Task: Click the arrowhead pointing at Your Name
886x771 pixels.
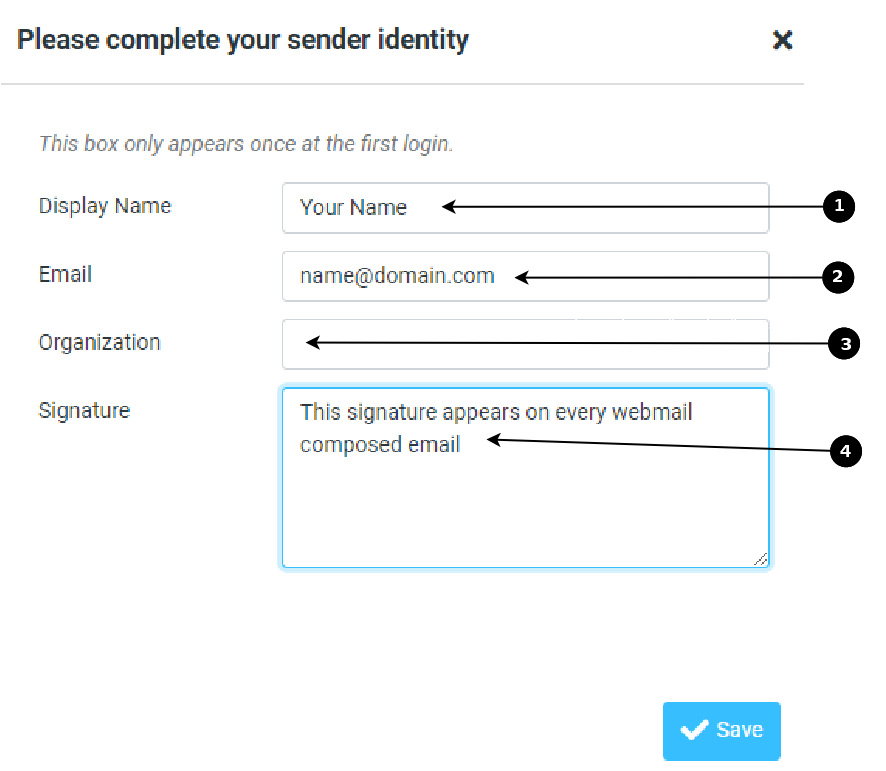Action: click(x=449, y=207)
